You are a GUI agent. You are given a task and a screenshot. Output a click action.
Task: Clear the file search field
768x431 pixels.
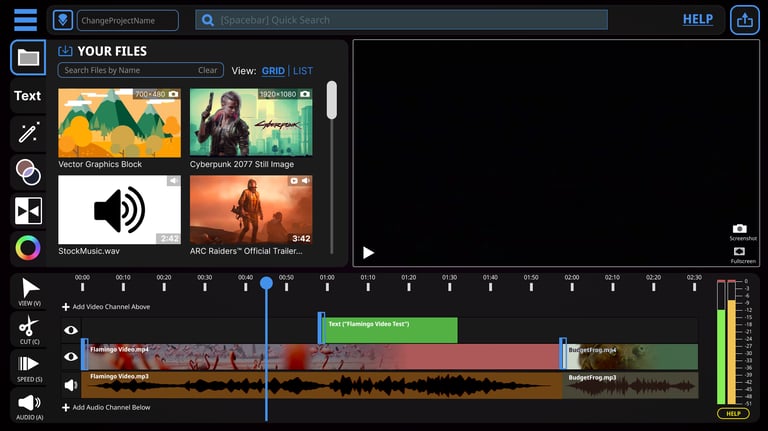[207, 71]
